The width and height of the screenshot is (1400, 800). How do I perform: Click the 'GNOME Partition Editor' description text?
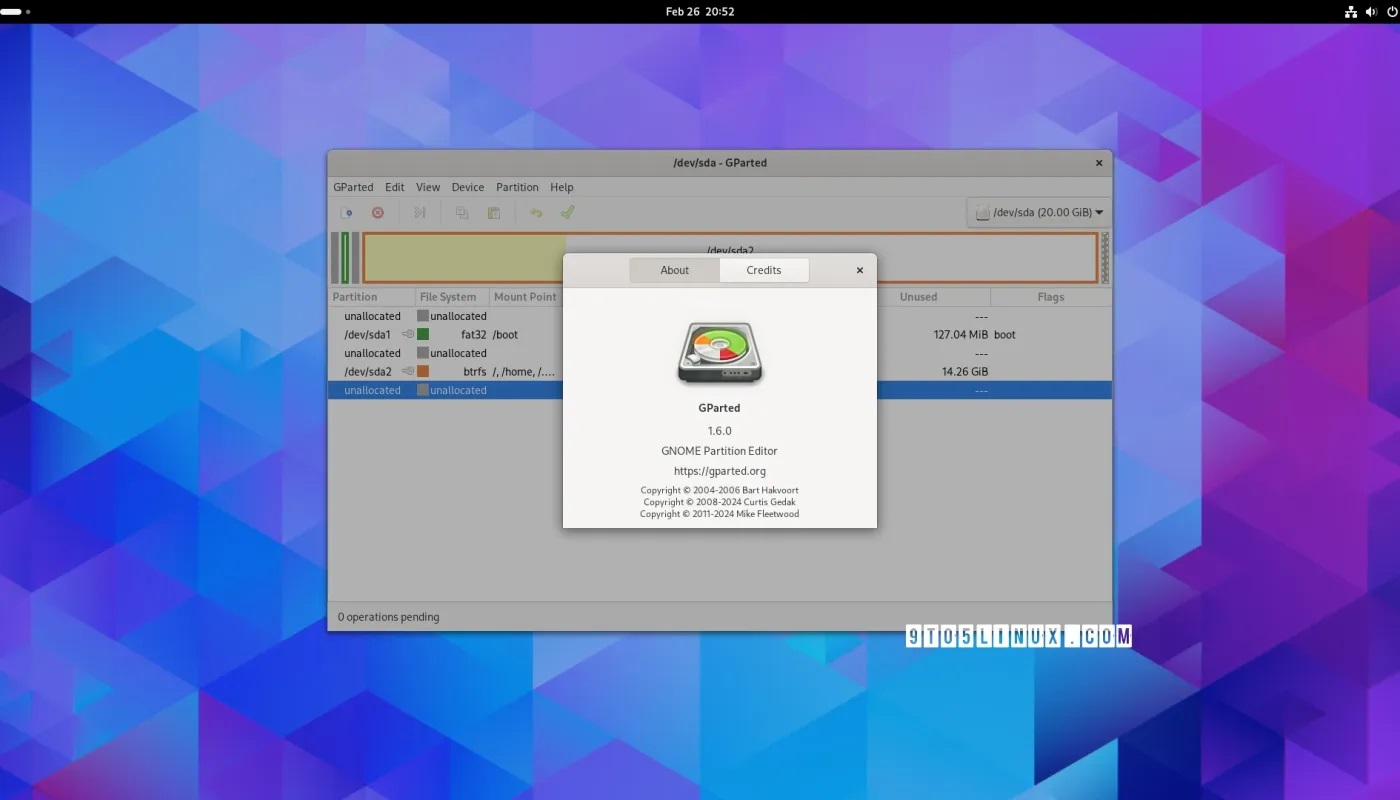(x=720, y=451)
